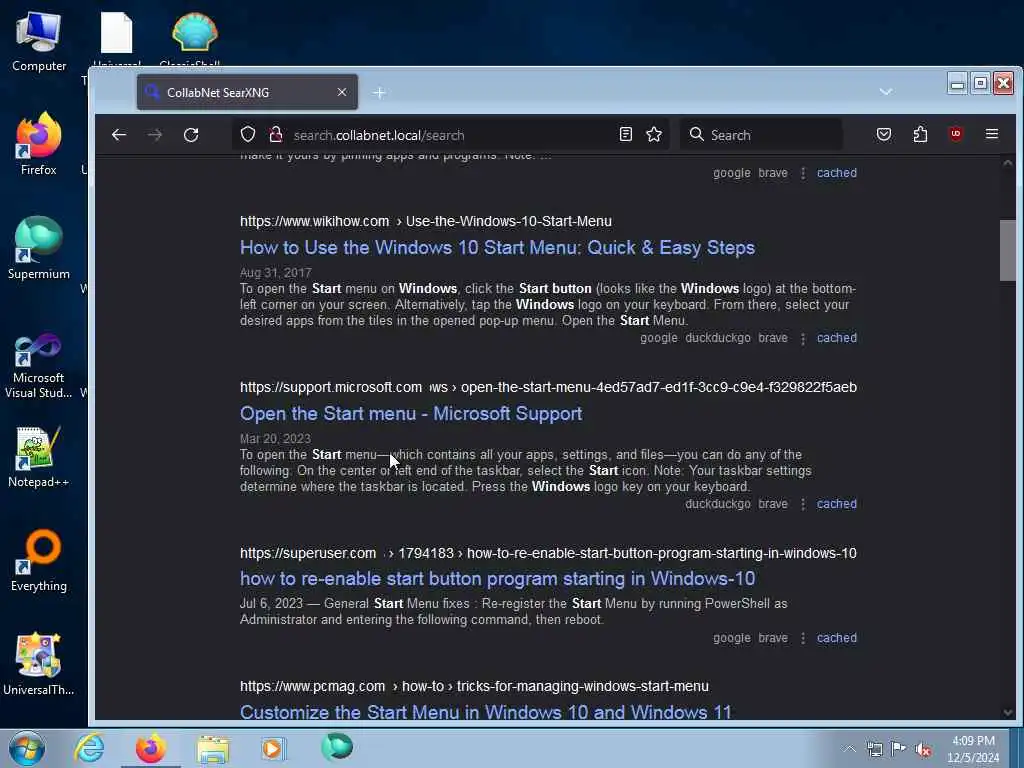Open cached link for the superuser result
1024x768 pixels.
pos(837,637)
